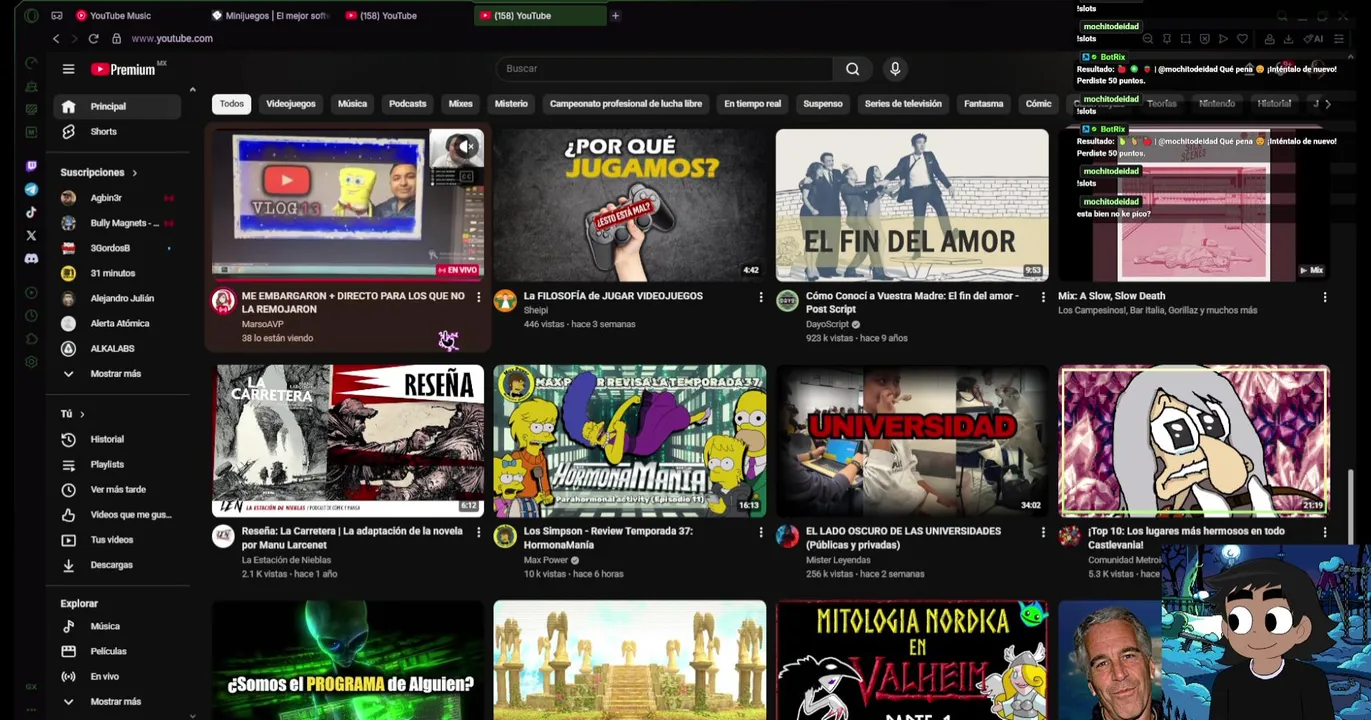The height and width of the screenshot is (720, 1371).
Task: Open TikTok from the browser sidebar
Action: [x=31, y=212]
